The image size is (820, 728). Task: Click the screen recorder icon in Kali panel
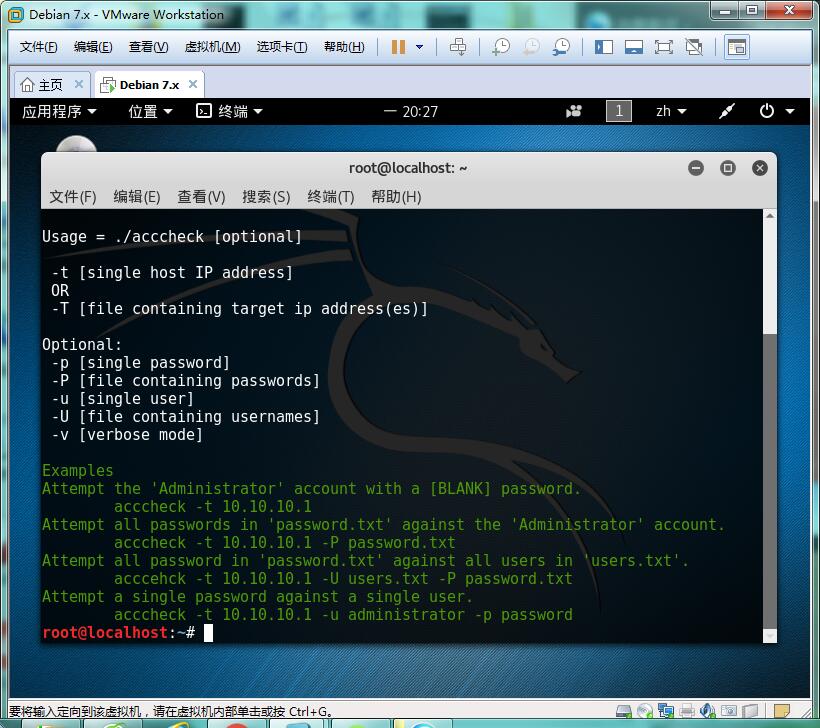point(574,111)
